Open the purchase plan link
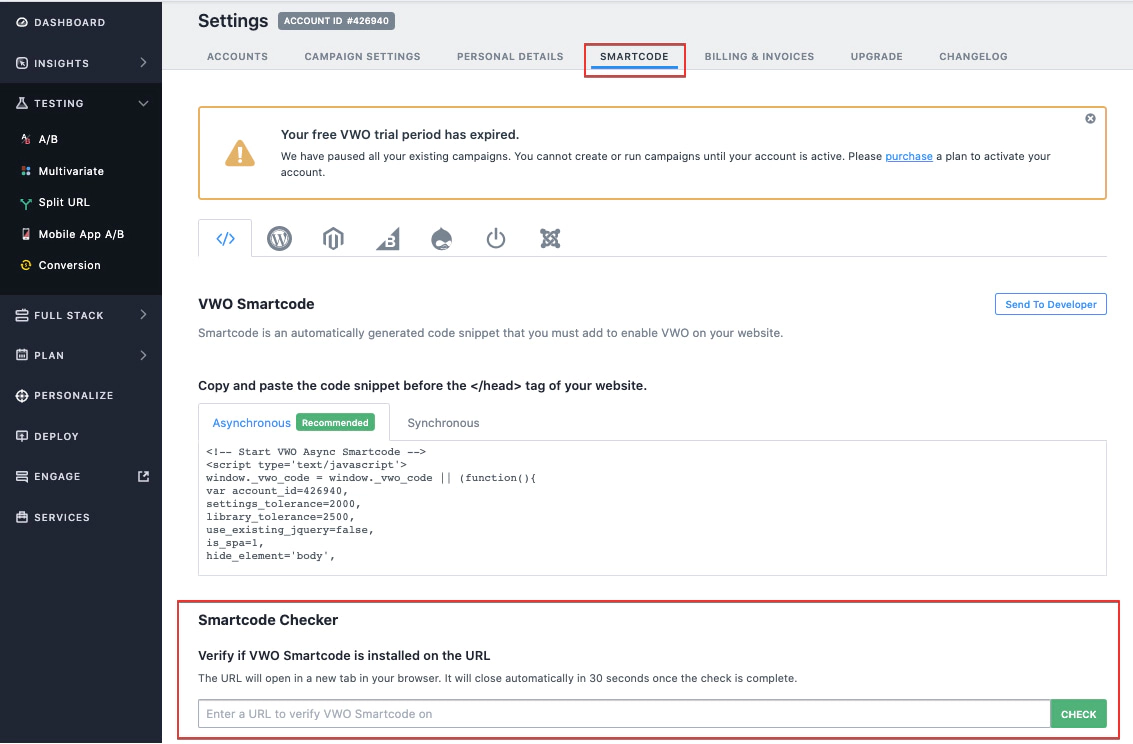 [908, 155]
